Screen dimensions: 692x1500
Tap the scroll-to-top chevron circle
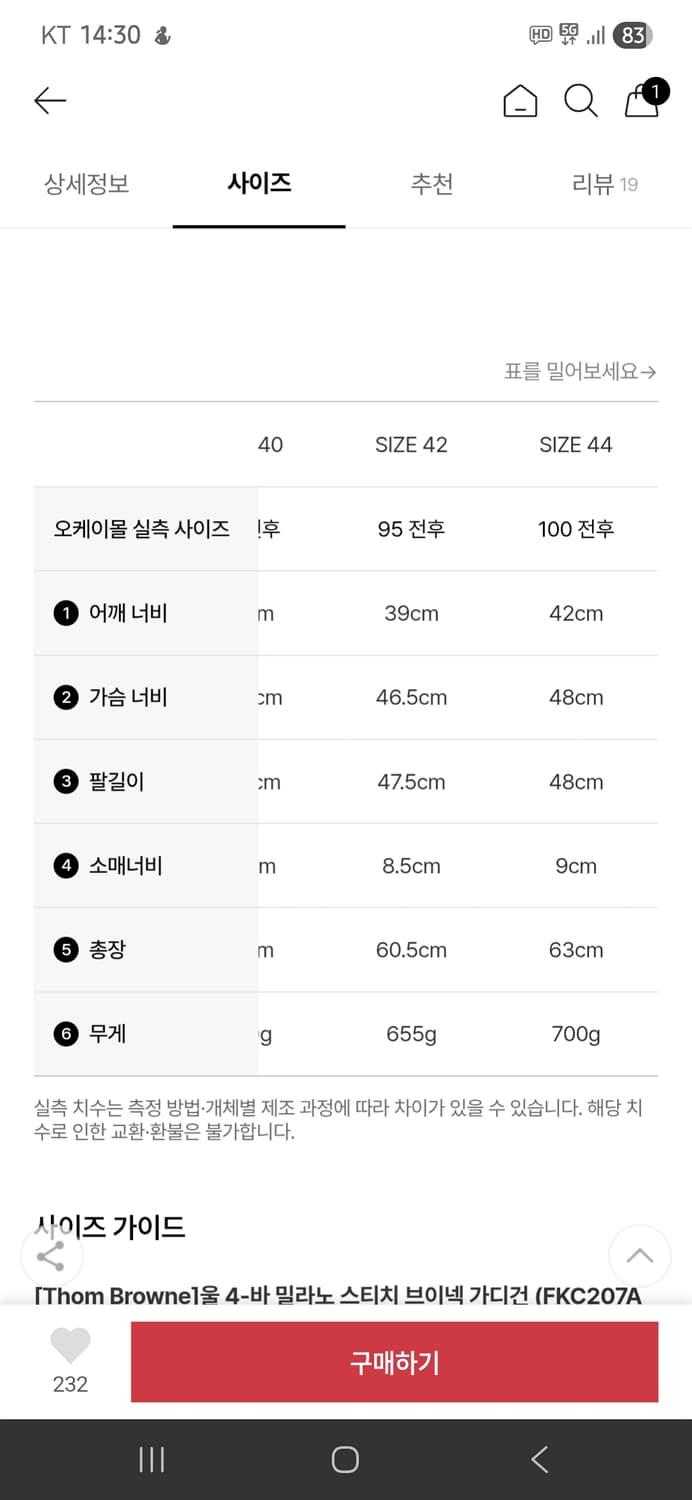[x=639, y=1256]
